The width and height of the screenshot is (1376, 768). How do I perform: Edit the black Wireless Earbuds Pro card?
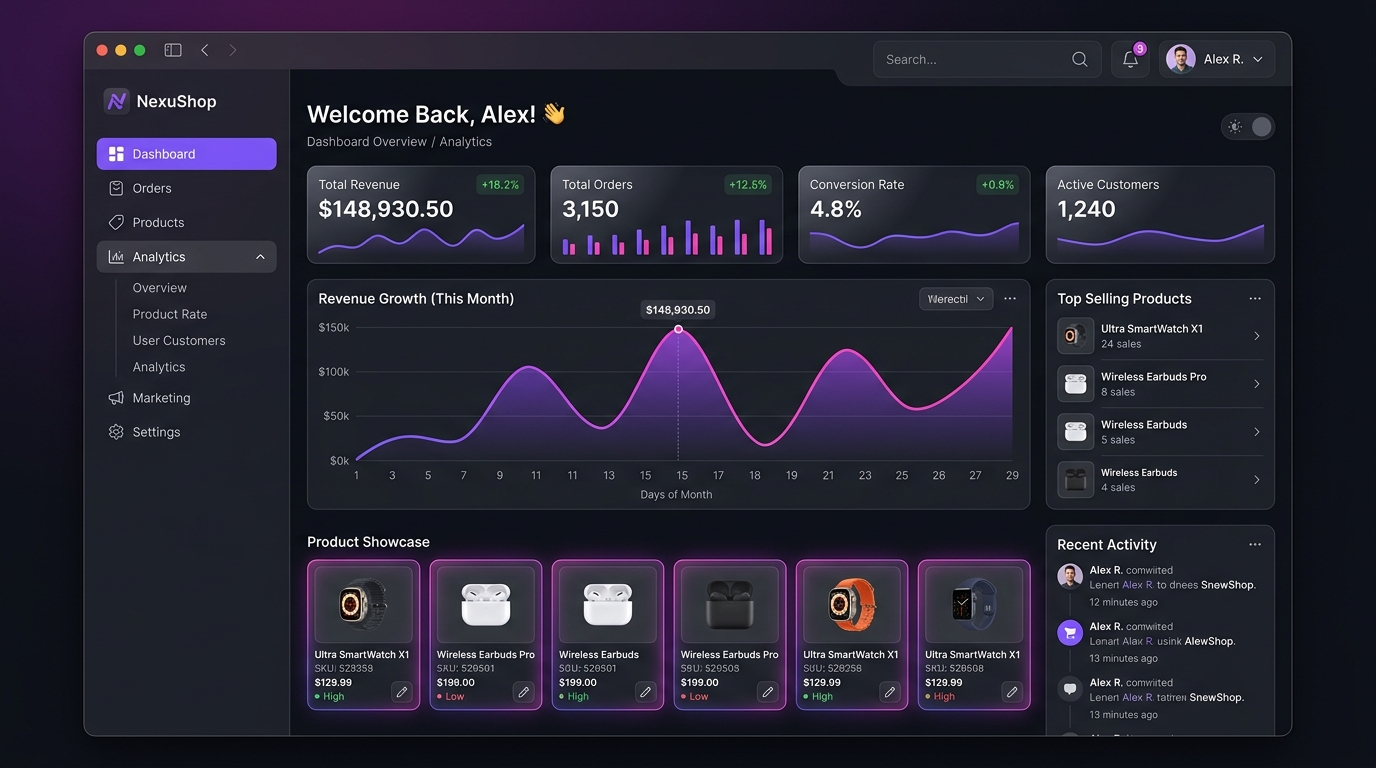click(x=767, y=691)
